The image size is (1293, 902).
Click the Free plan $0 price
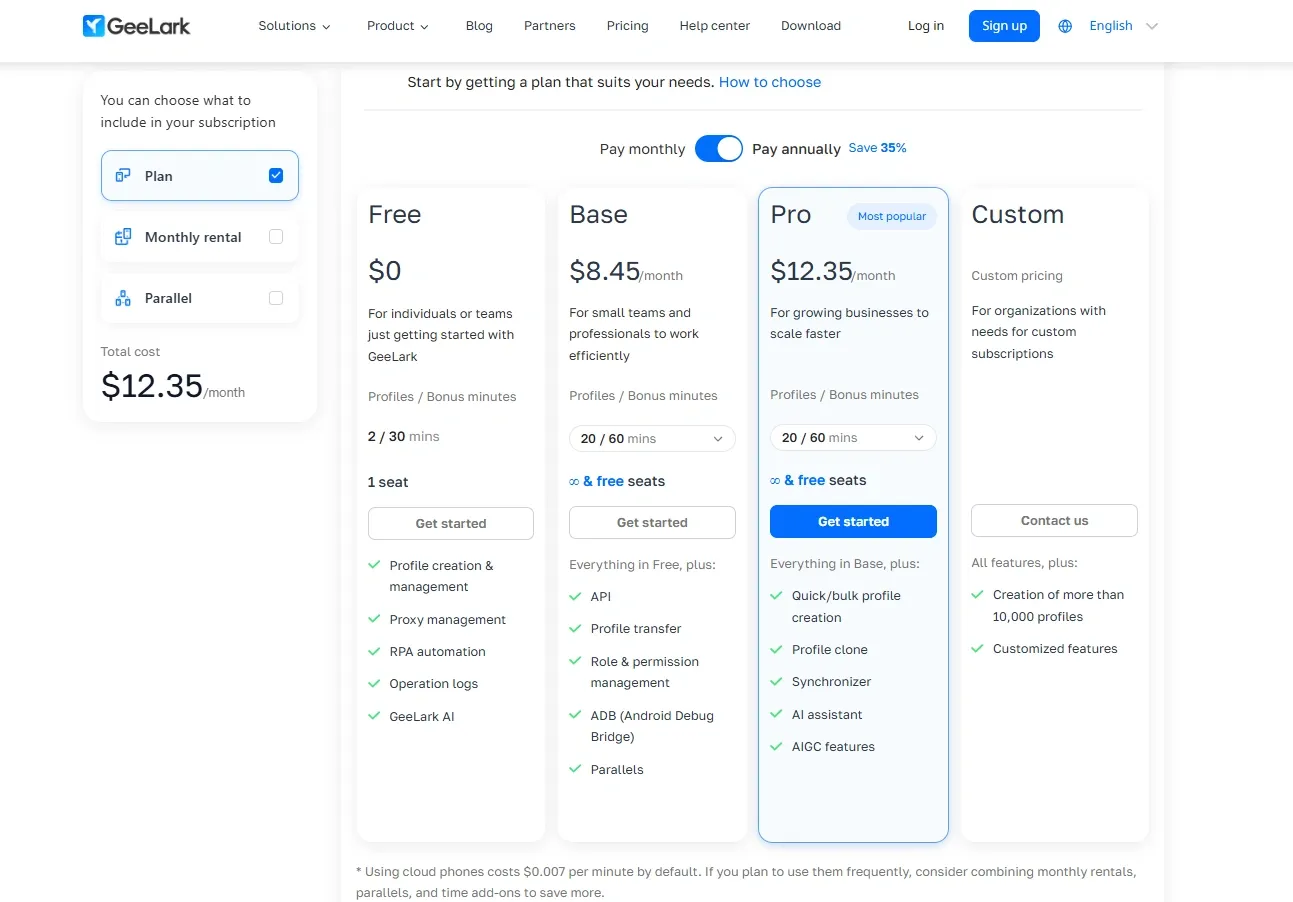point(385,271)
